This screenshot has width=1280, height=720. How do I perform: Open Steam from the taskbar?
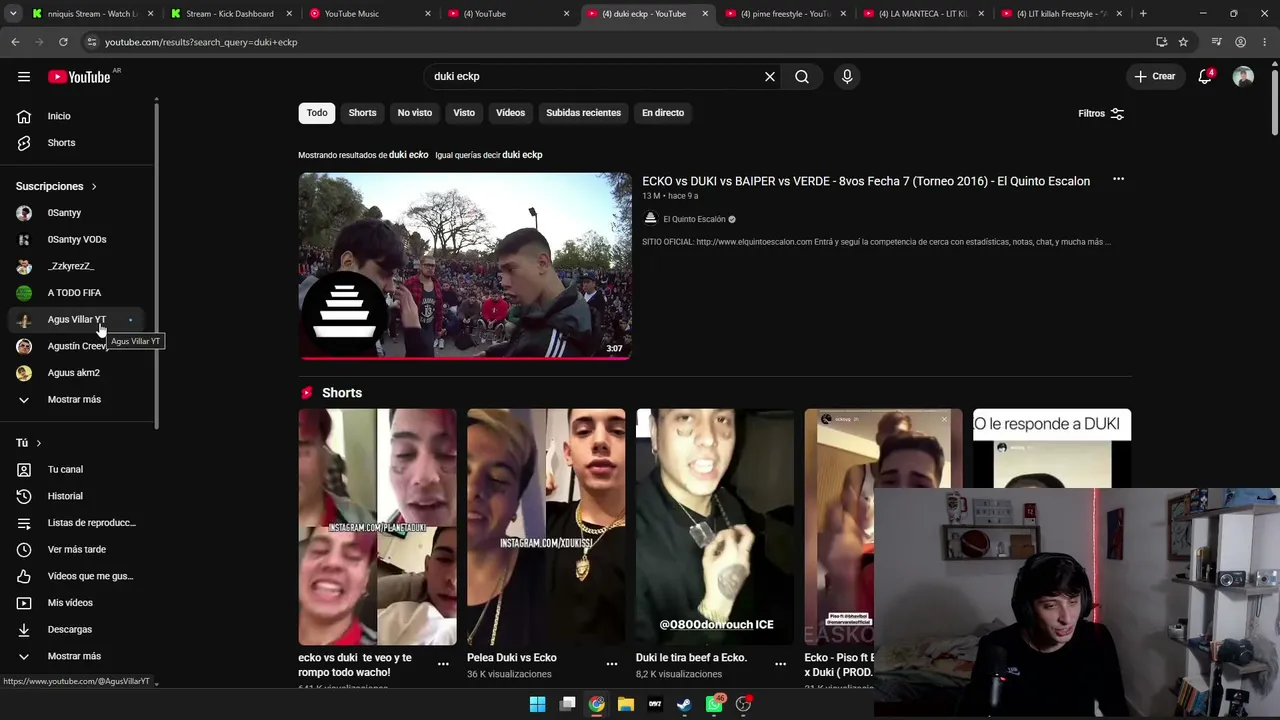pyautogui.click(x=684, y=704)
